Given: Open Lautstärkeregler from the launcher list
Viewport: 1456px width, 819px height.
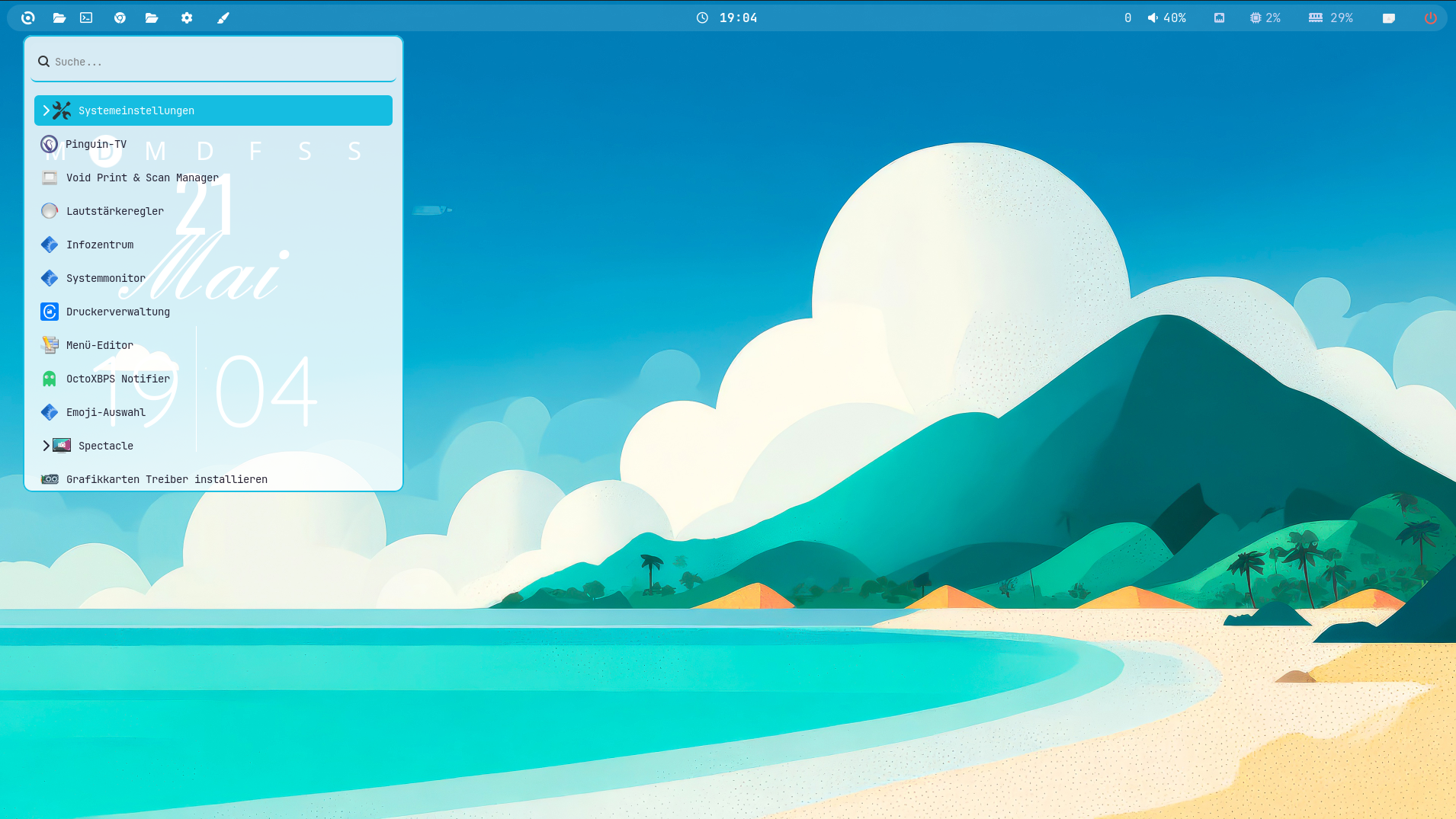Looking at the screenshot, I should 213,211.
